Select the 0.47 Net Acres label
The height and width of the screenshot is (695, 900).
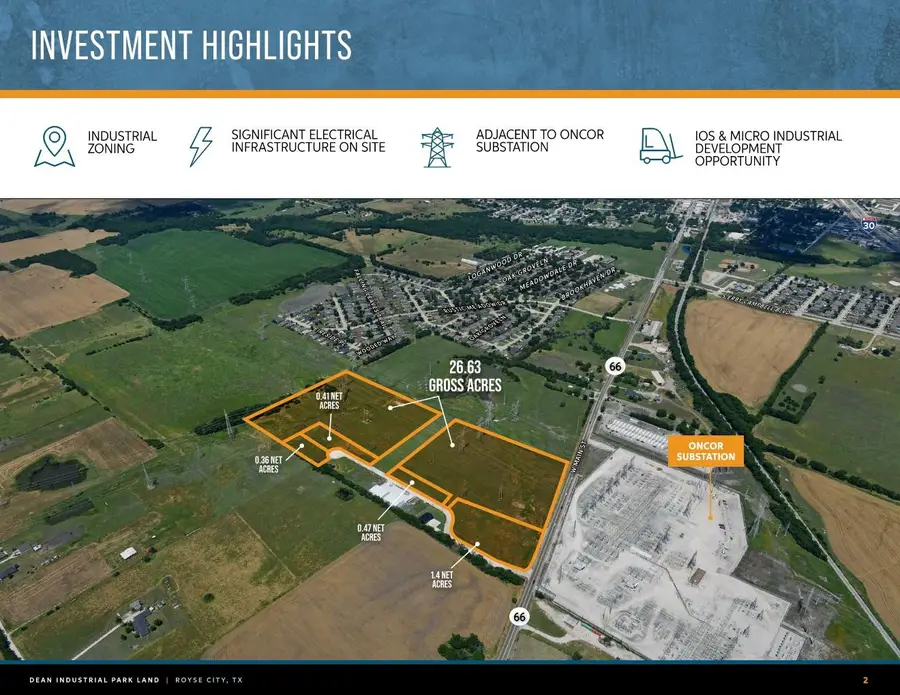click(x=369, y=532)
